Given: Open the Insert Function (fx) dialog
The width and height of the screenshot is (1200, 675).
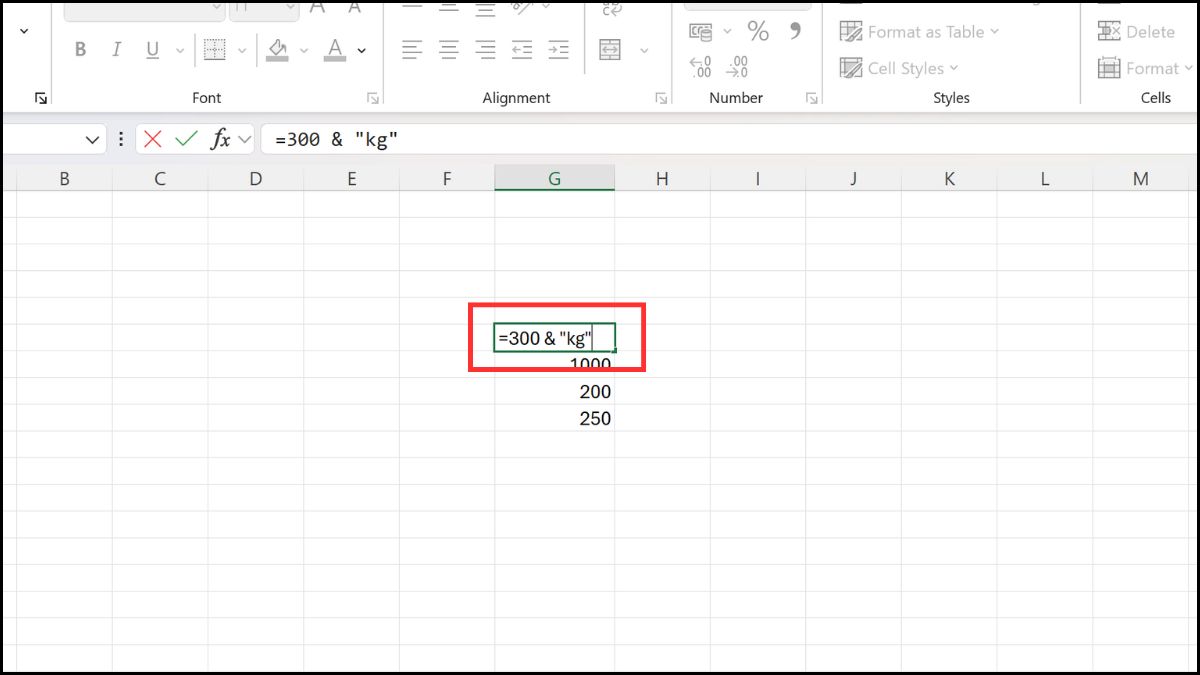Looking at the screenshot, I should click(222, 139).
